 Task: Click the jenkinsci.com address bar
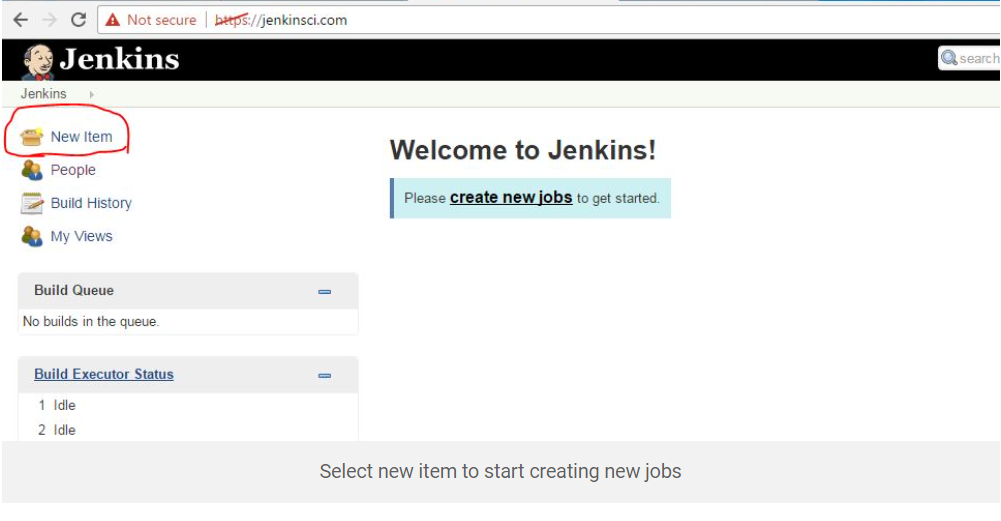549,20
